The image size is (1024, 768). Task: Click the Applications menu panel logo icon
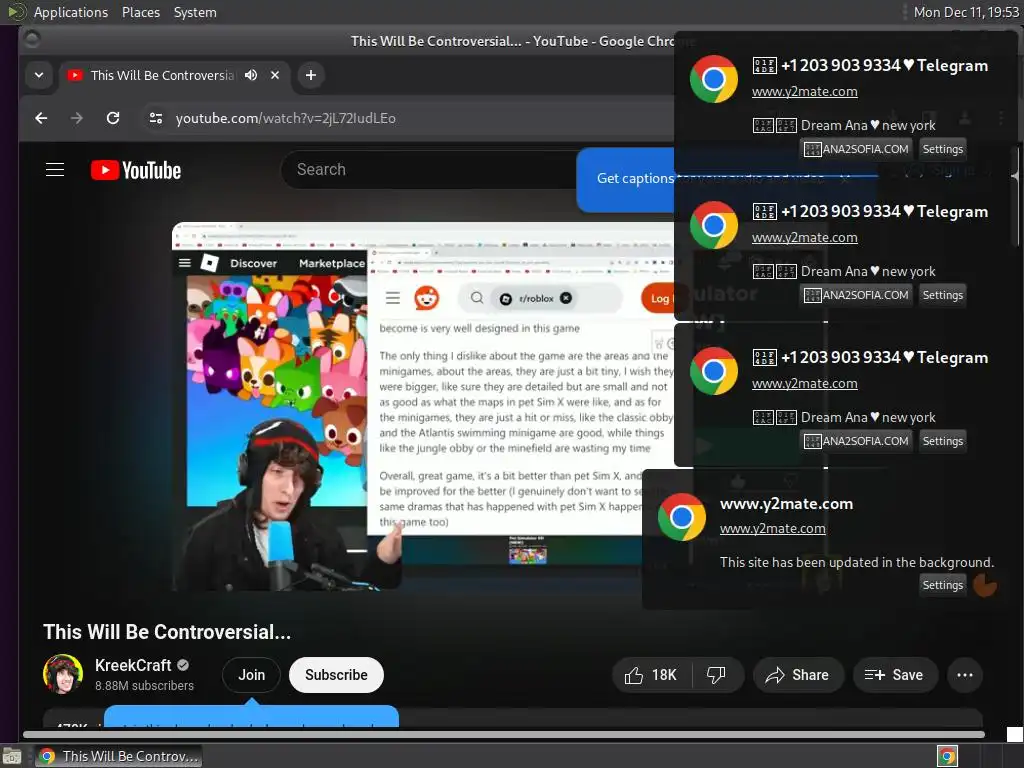tap(16, 12)
